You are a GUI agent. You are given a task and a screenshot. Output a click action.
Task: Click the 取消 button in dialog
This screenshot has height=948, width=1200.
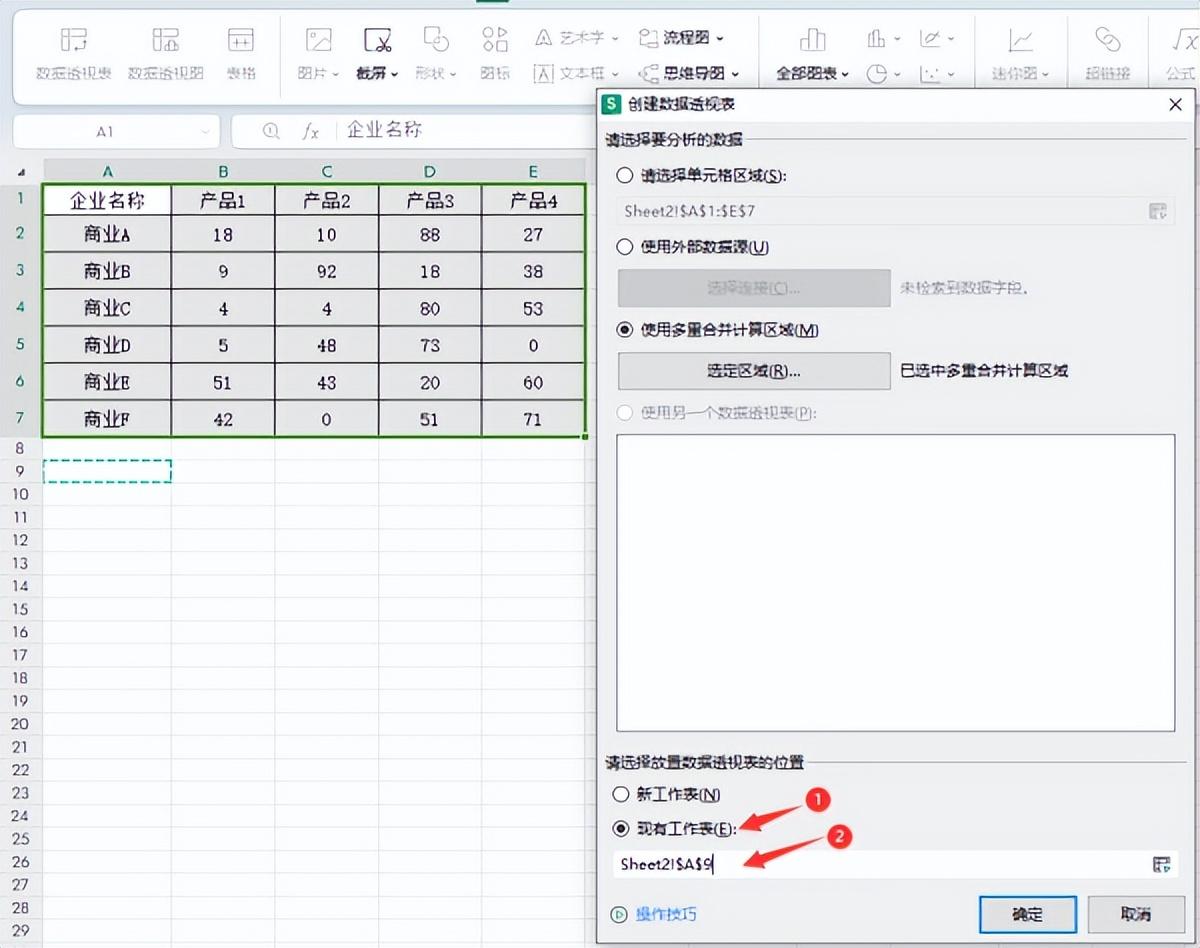pyautogui.click(x=1135, y=914)
